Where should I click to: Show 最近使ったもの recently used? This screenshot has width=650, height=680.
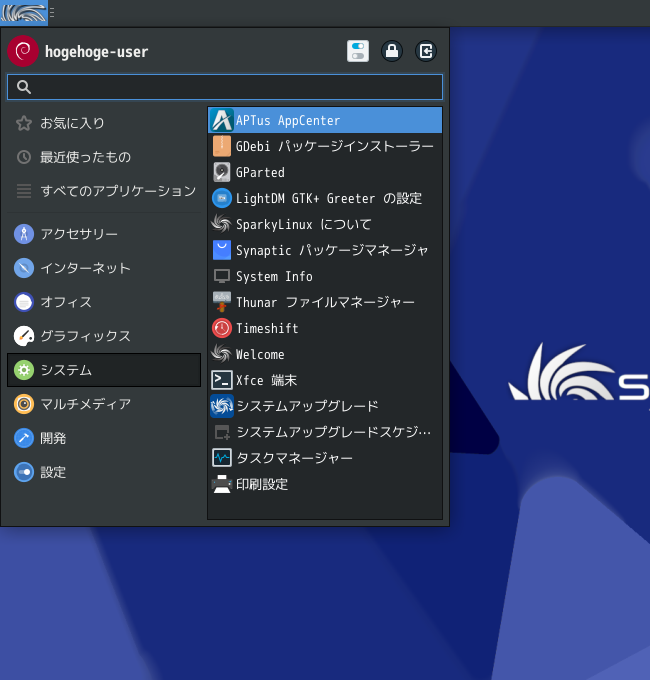tap(104, 157)
